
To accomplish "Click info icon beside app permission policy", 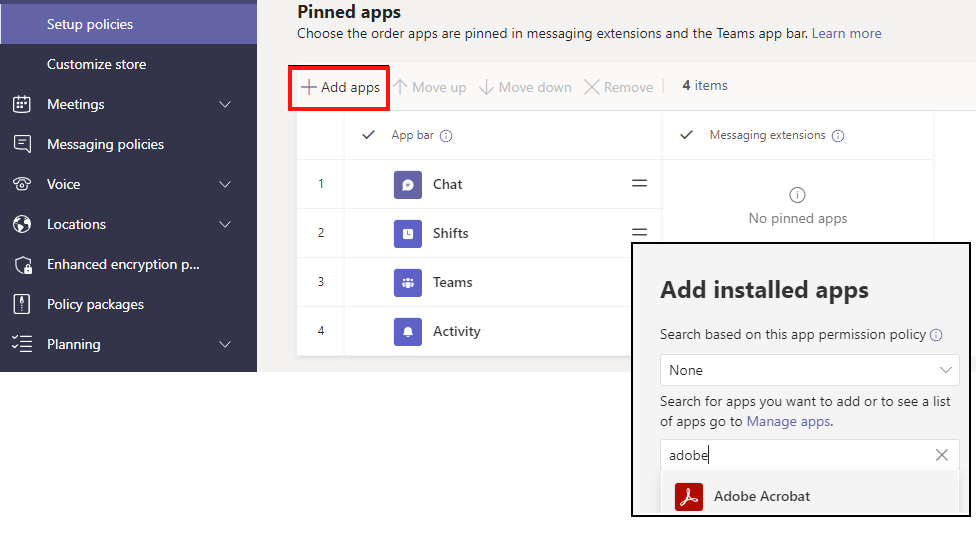I will point(936,335).
